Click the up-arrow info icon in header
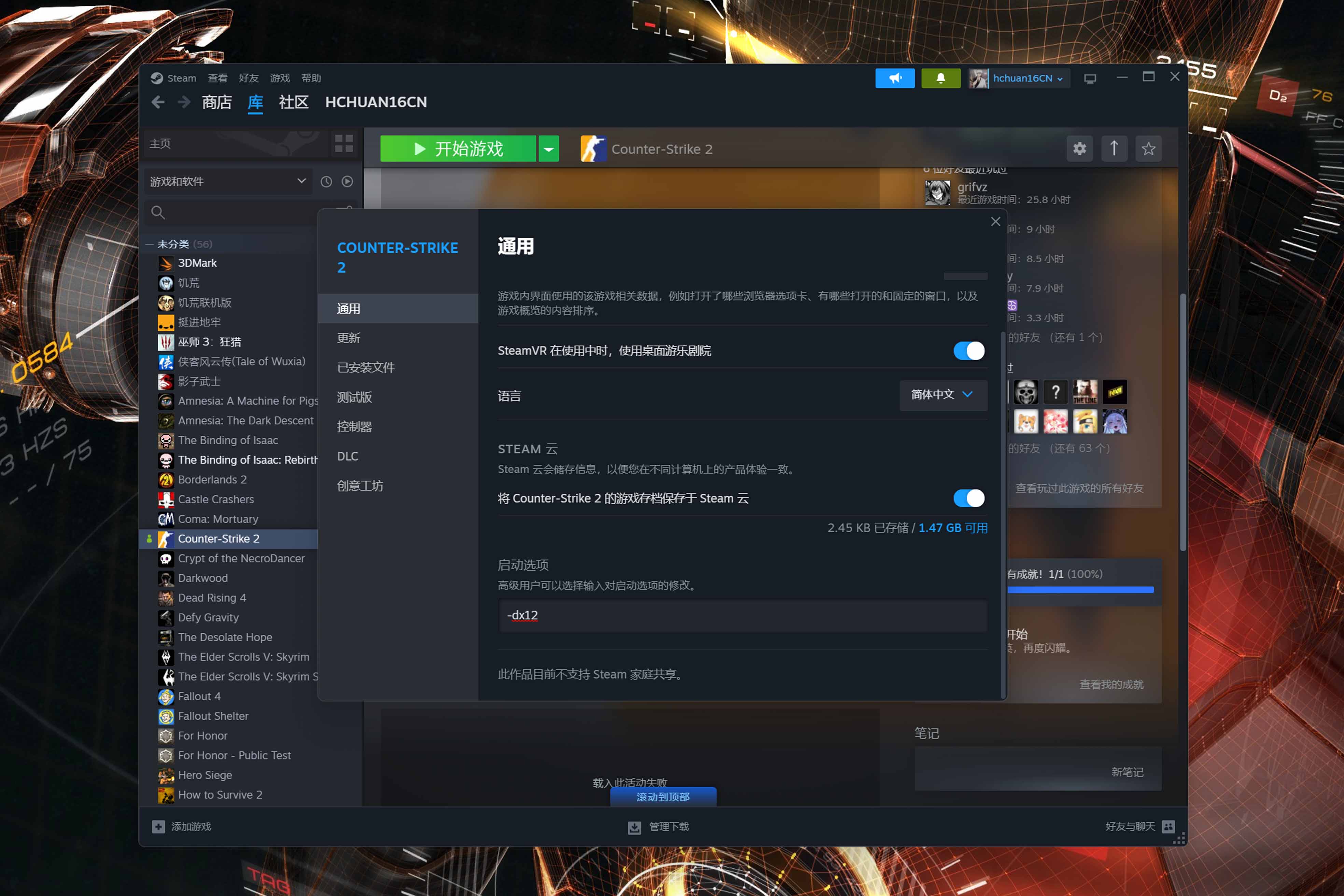Image resolution: width=1344 pixels, height=896 pixels. [1114, 149]
